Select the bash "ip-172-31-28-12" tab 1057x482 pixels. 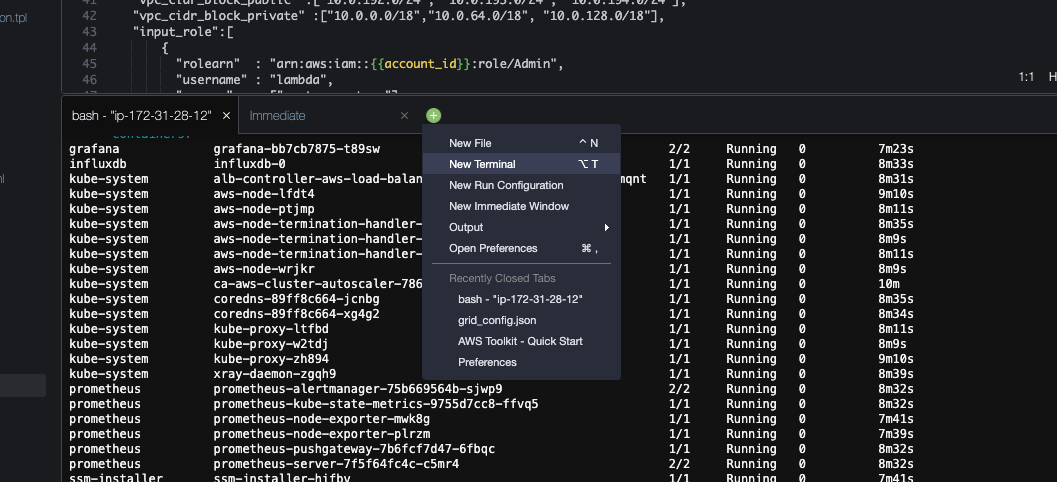141,116
